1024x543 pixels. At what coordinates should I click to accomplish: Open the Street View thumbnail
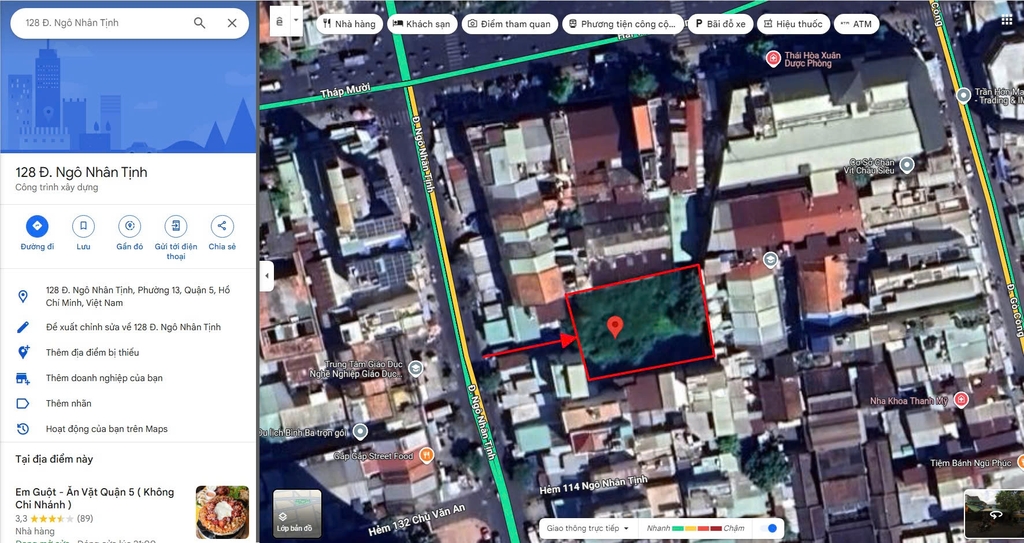click(x=994, y=513)
